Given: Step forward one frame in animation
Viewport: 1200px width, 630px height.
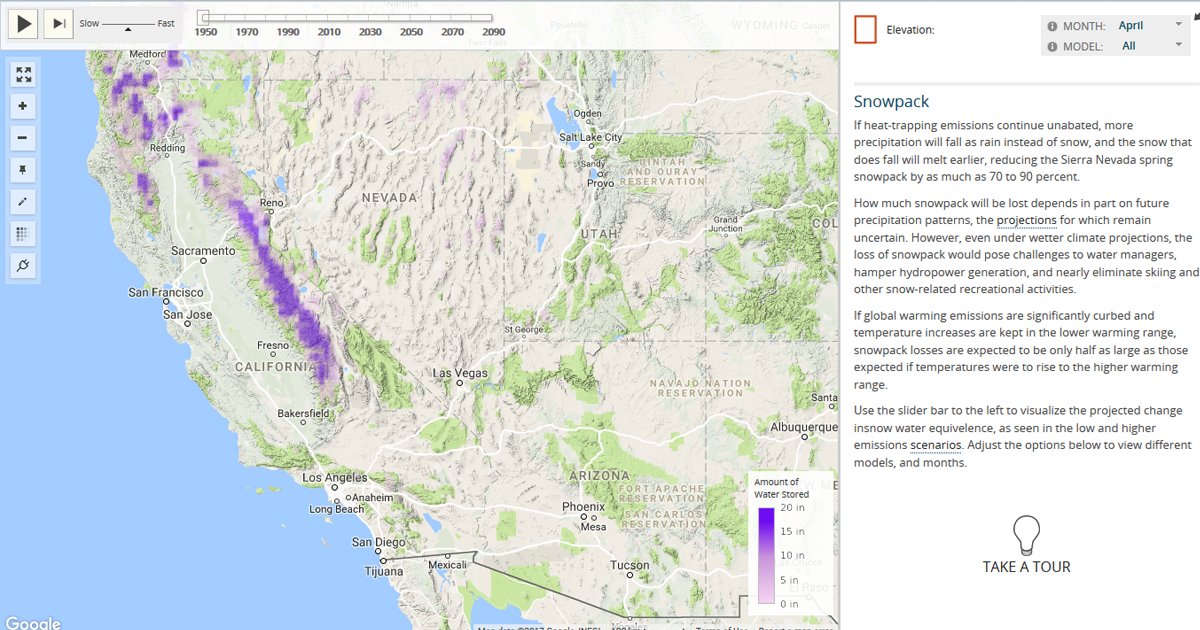Looking at the screenshot, I should click(x=59, y=23).
